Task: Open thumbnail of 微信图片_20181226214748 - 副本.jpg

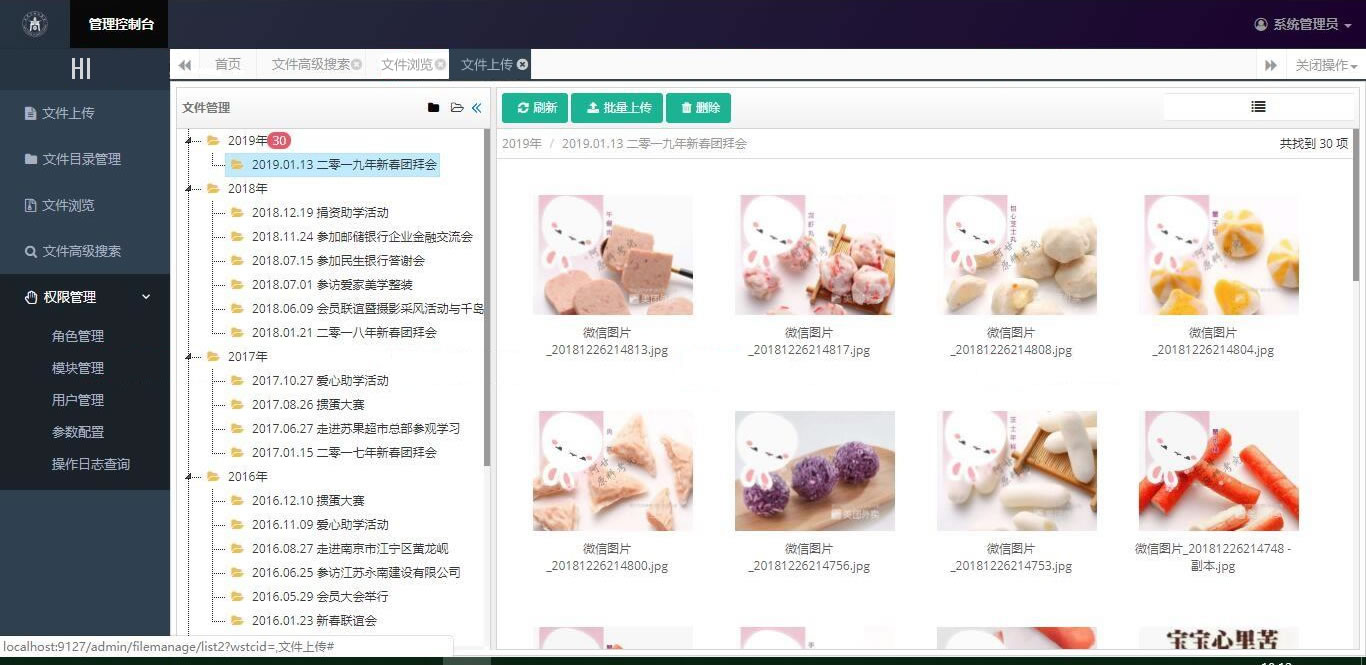Action: point(1219,471)
